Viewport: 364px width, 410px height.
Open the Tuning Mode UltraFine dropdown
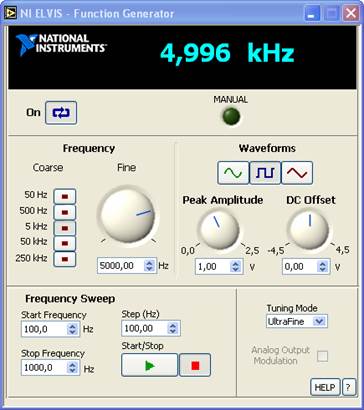click(x=297, y=322)
